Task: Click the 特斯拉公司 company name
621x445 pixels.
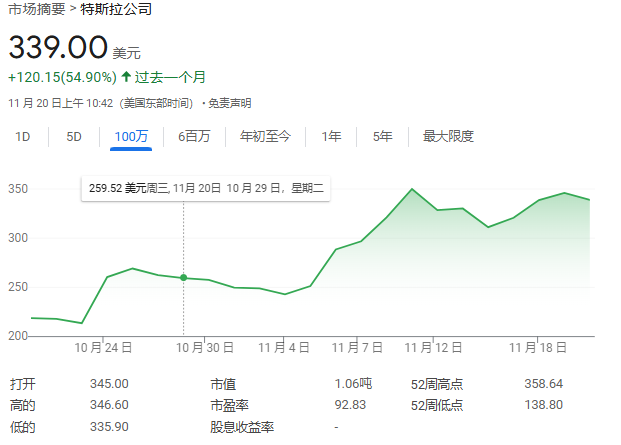Action: tap(116, 9)
